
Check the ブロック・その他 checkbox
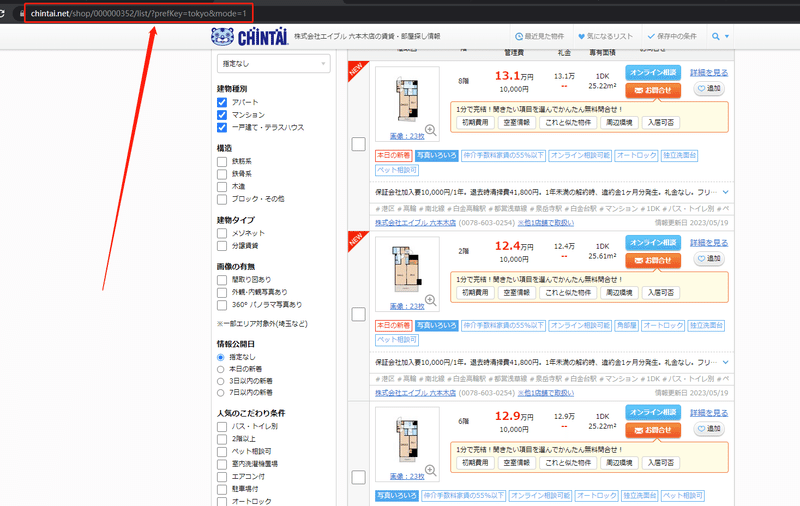(x=222, y=199)
